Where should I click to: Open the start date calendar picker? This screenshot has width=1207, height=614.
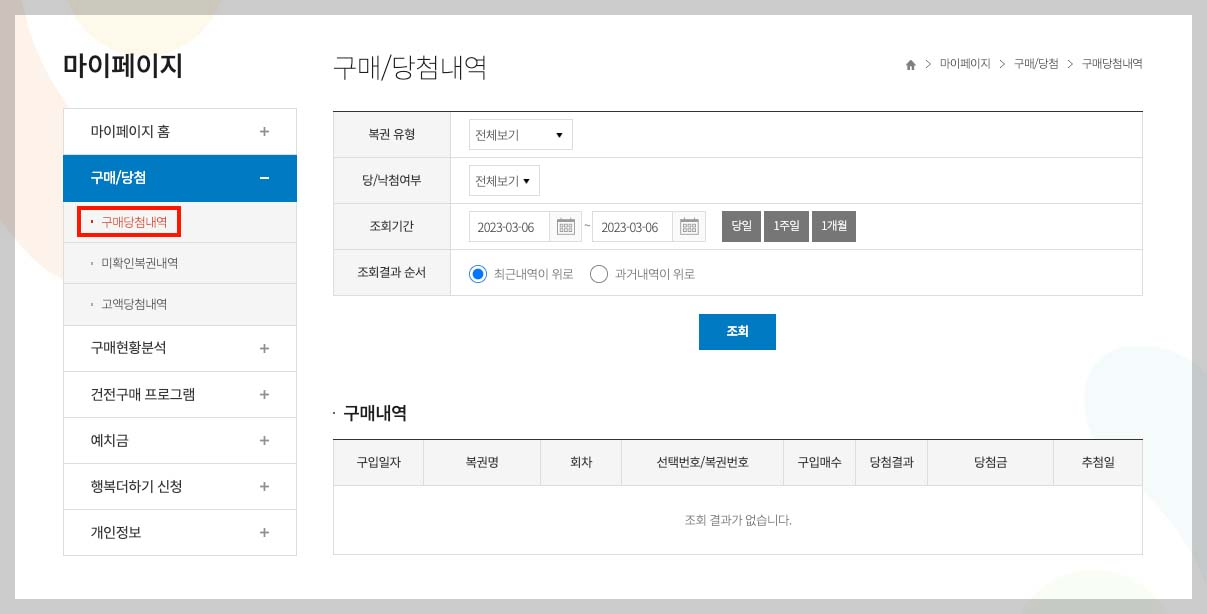(566, 227)
